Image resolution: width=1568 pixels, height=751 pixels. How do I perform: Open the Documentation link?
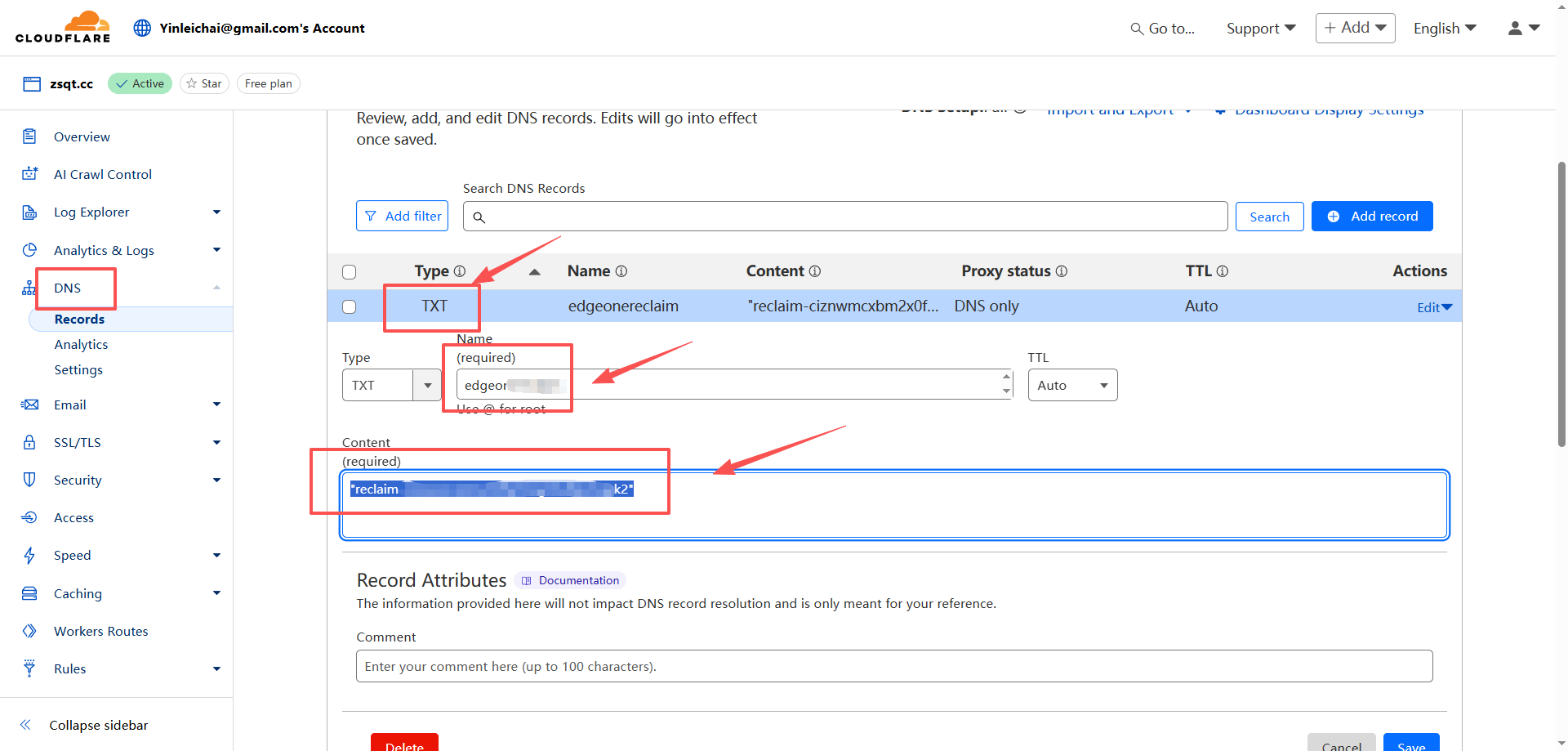tap(570, 580)
